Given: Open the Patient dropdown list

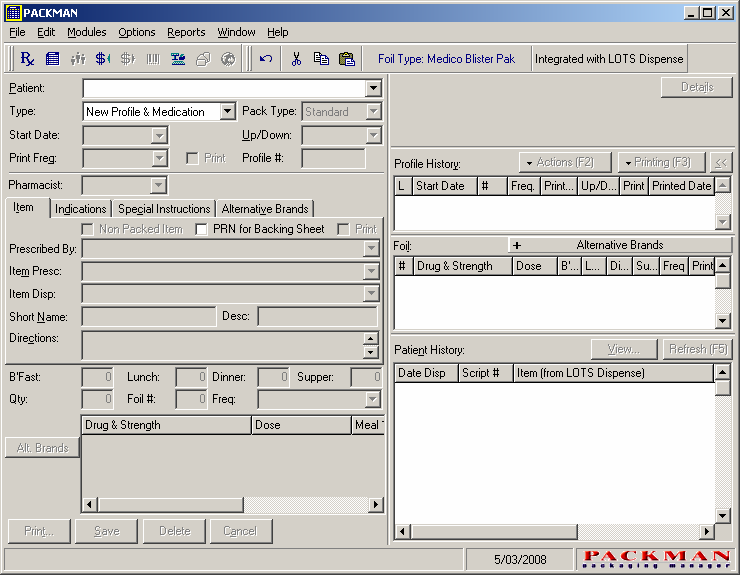Looking at the screenshot, I should click(x=373, y=88).
